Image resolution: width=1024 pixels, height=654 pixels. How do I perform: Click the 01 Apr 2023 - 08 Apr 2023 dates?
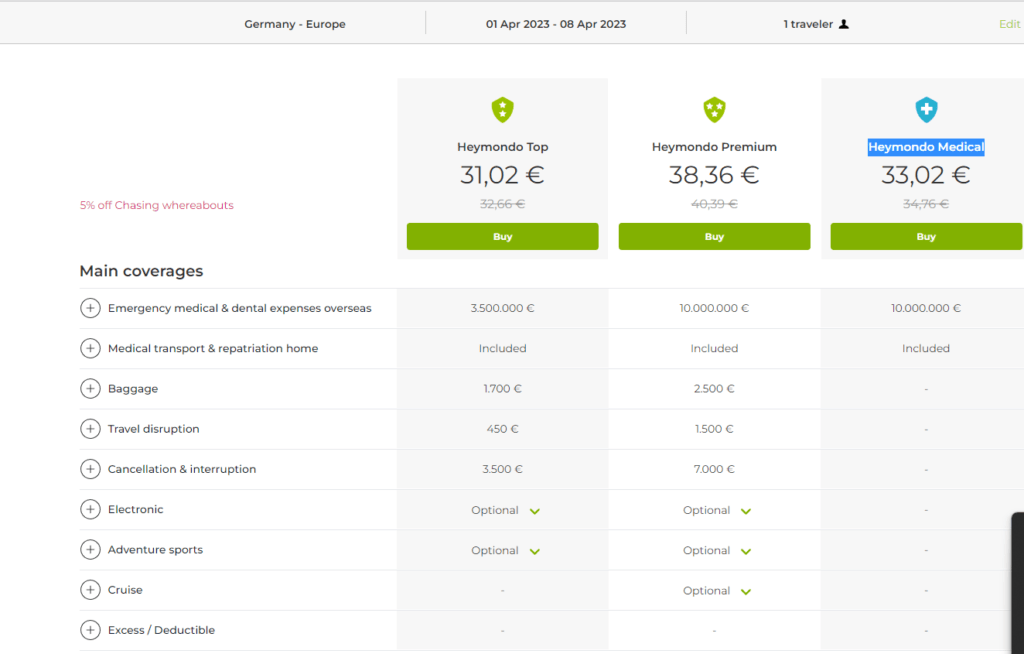pyautogui.click(x=556, y=24)
